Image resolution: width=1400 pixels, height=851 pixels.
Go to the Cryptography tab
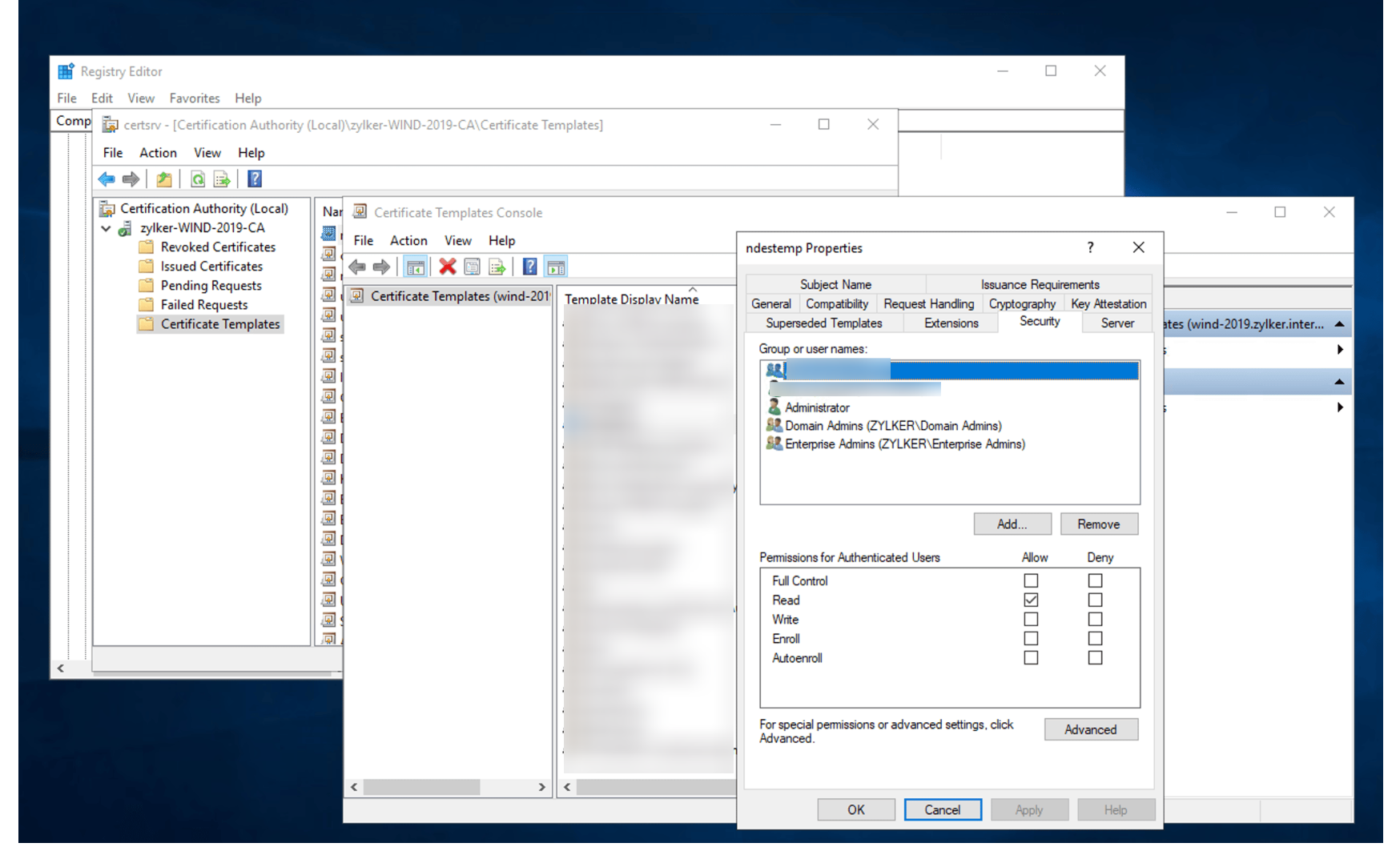coord(1022,304)
